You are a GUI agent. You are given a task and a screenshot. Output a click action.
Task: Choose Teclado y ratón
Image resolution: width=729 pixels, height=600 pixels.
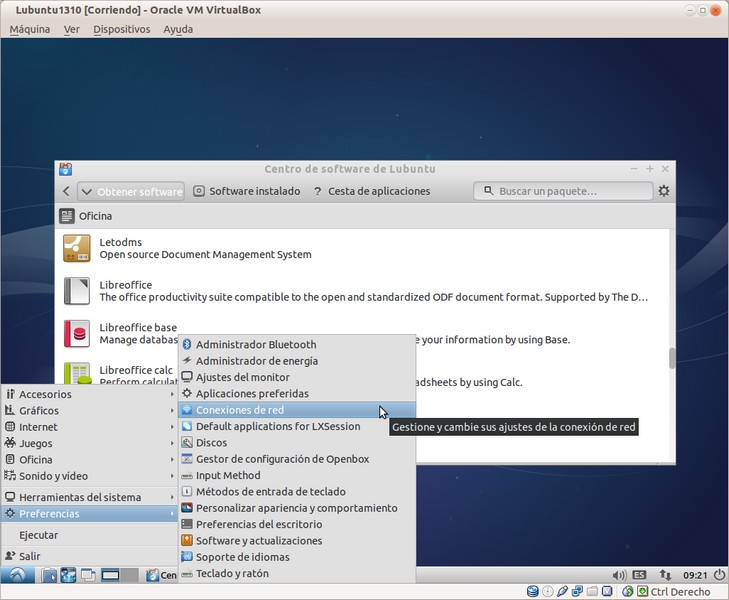pyautogui.click(x=297, y=573)
